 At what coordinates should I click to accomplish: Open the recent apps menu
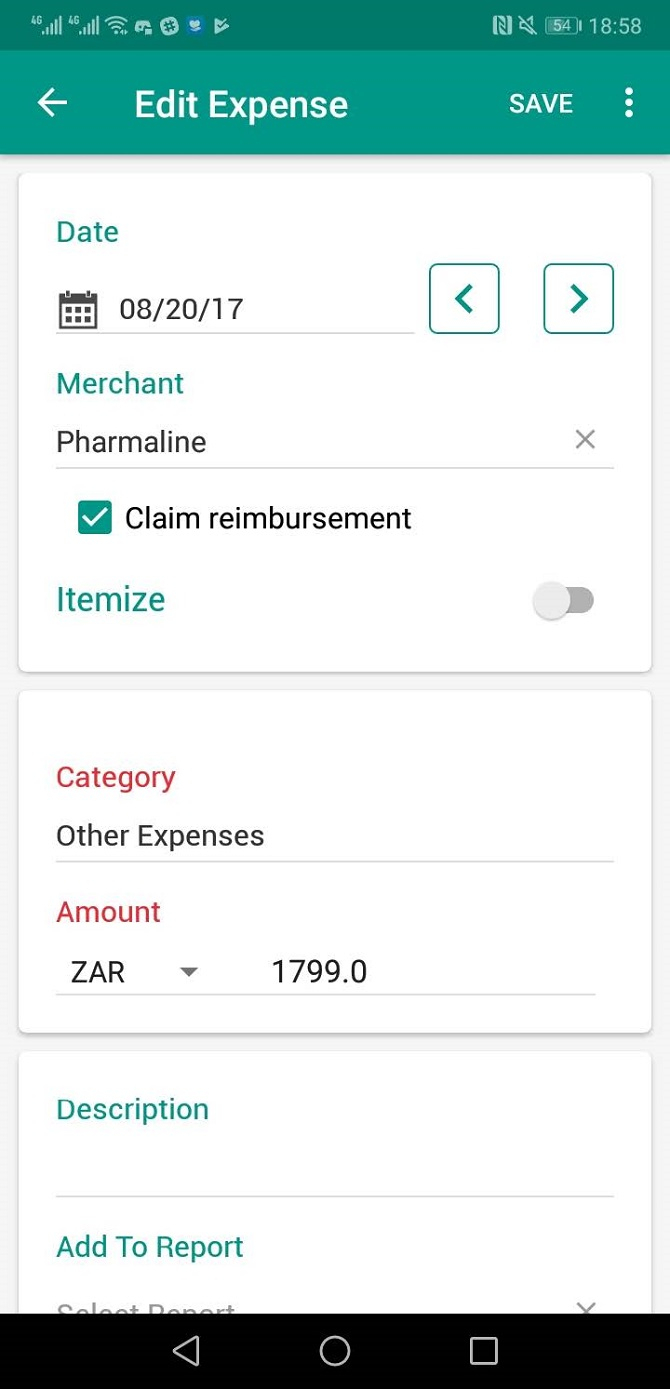point(484,1350)
